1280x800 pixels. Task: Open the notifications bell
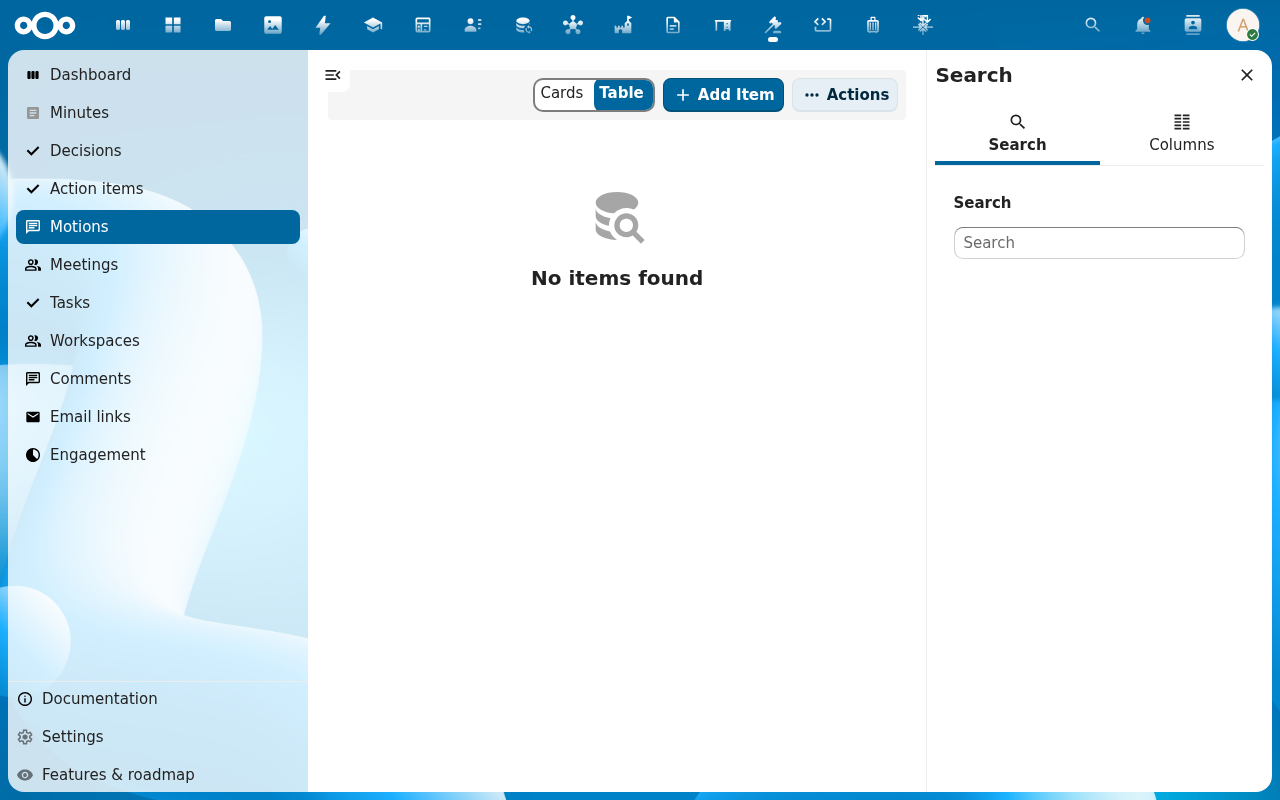[1143, 25]
